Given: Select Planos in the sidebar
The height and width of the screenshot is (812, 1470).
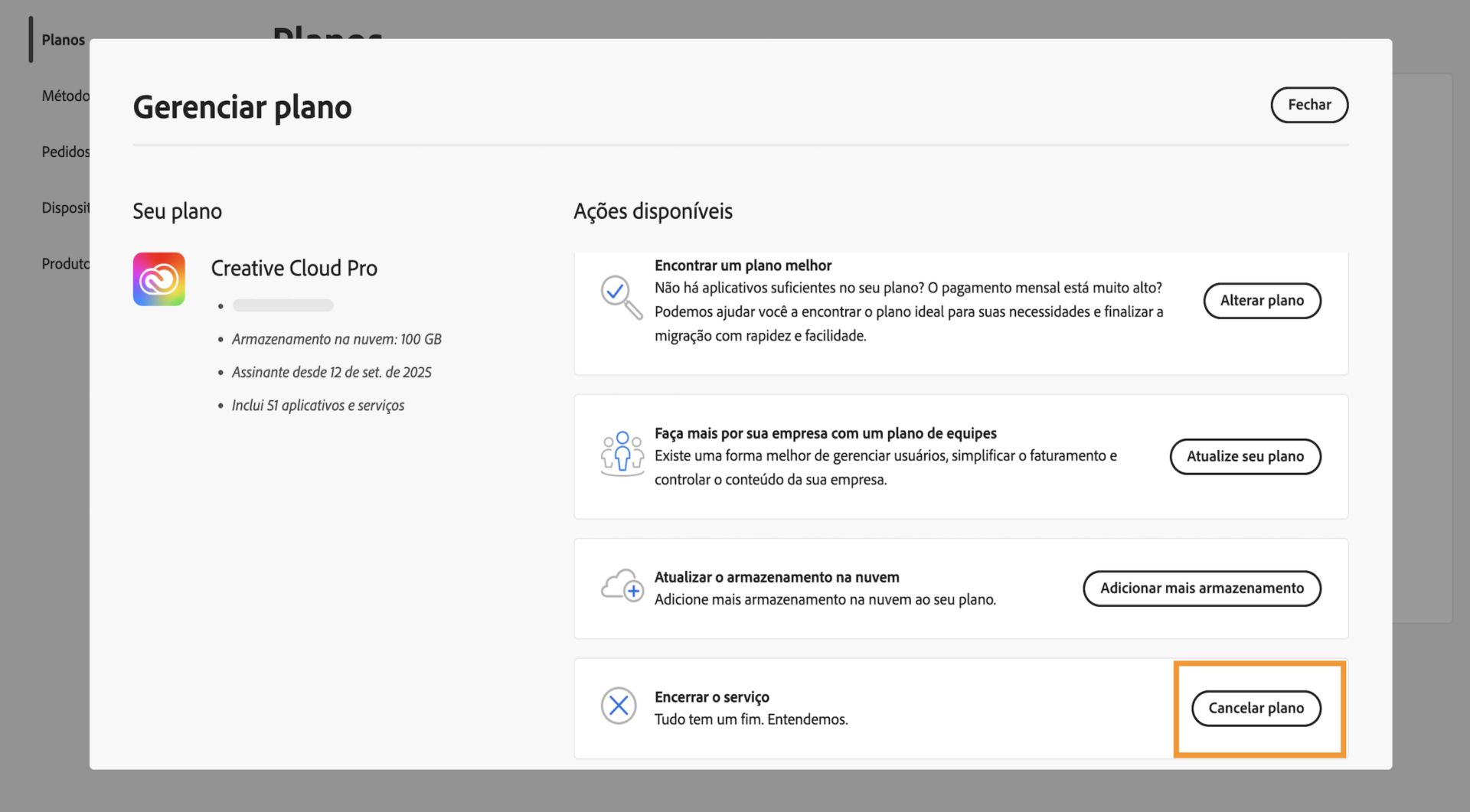Looking at the screenshot, I should (62, 40).
